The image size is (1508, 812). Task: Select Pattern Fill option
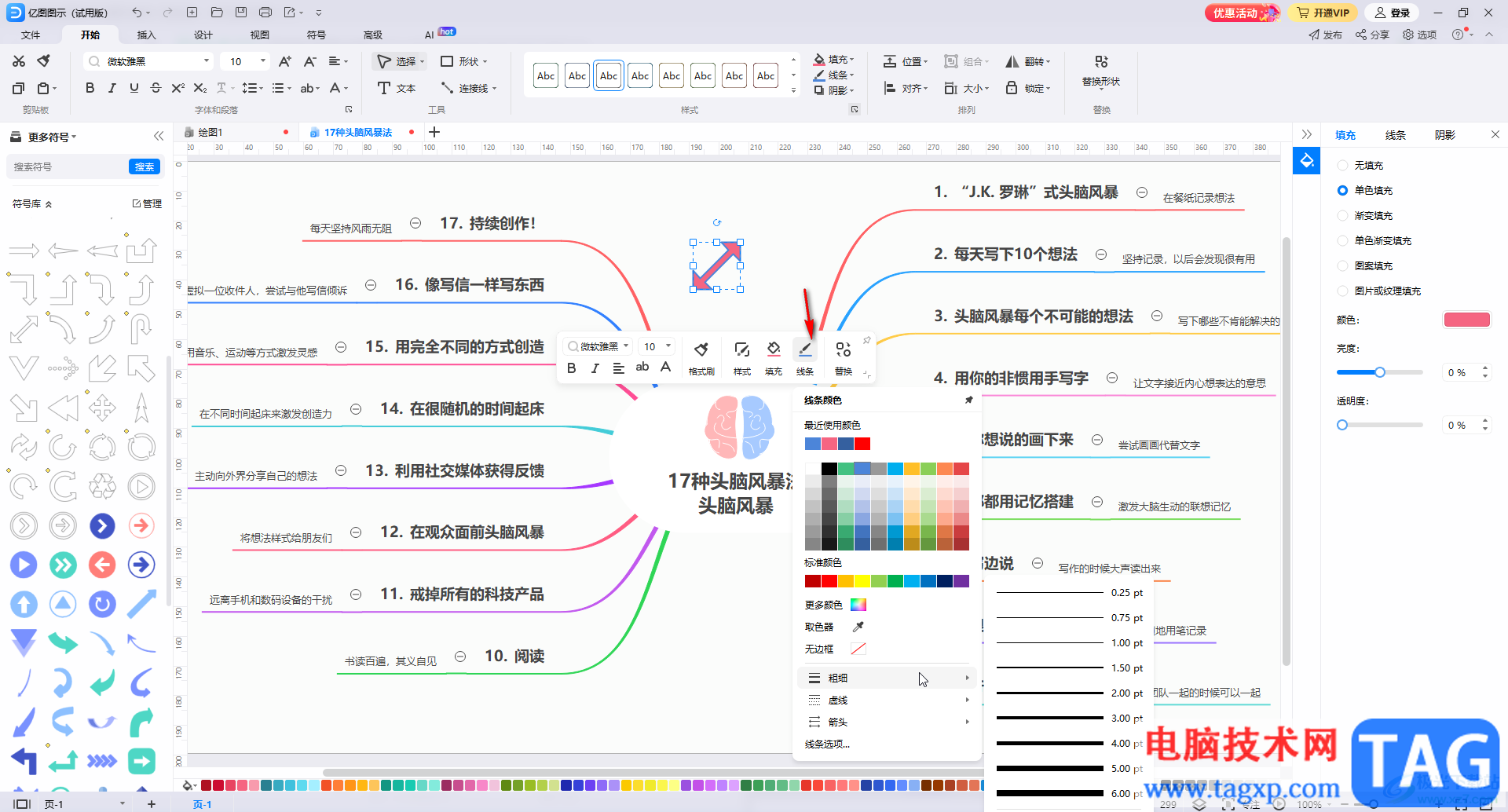[1342, 266]
